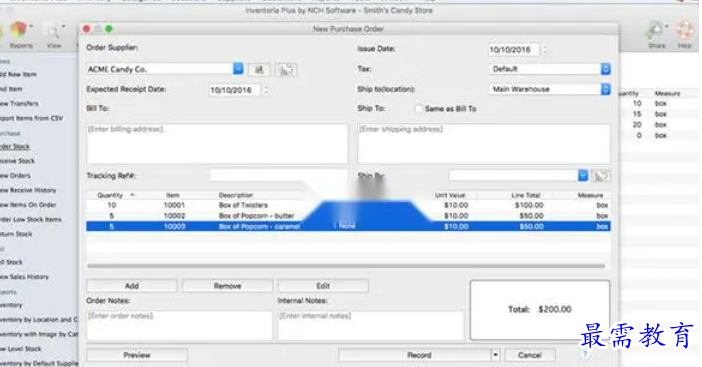702x367 pixels.
Task: Select the Box of Popcorn - butter row
Action: pyautogui.click(x=348, y=216)
